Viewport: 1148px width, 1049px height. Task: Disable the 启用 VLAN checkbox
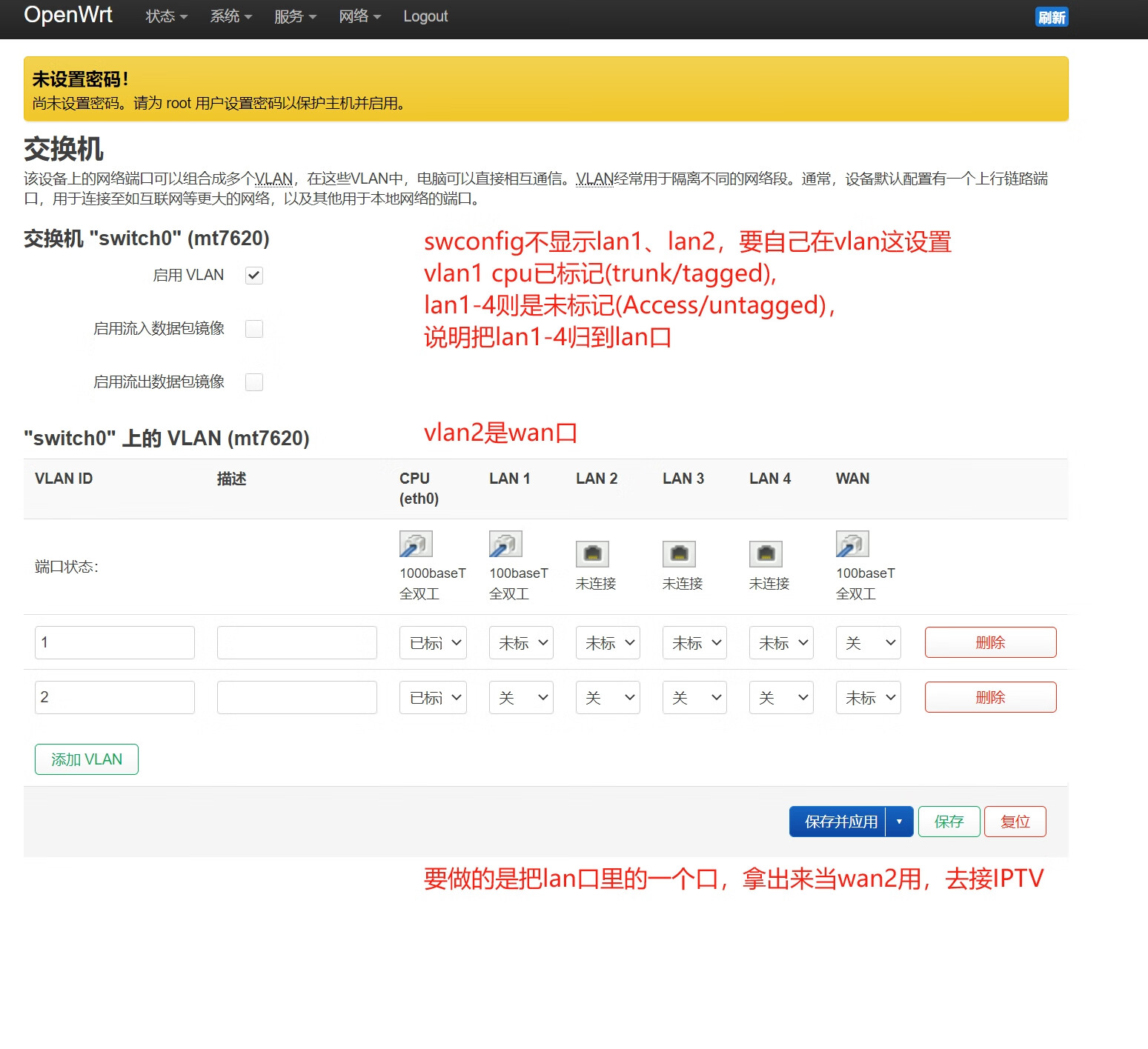(x=253, y=275)
